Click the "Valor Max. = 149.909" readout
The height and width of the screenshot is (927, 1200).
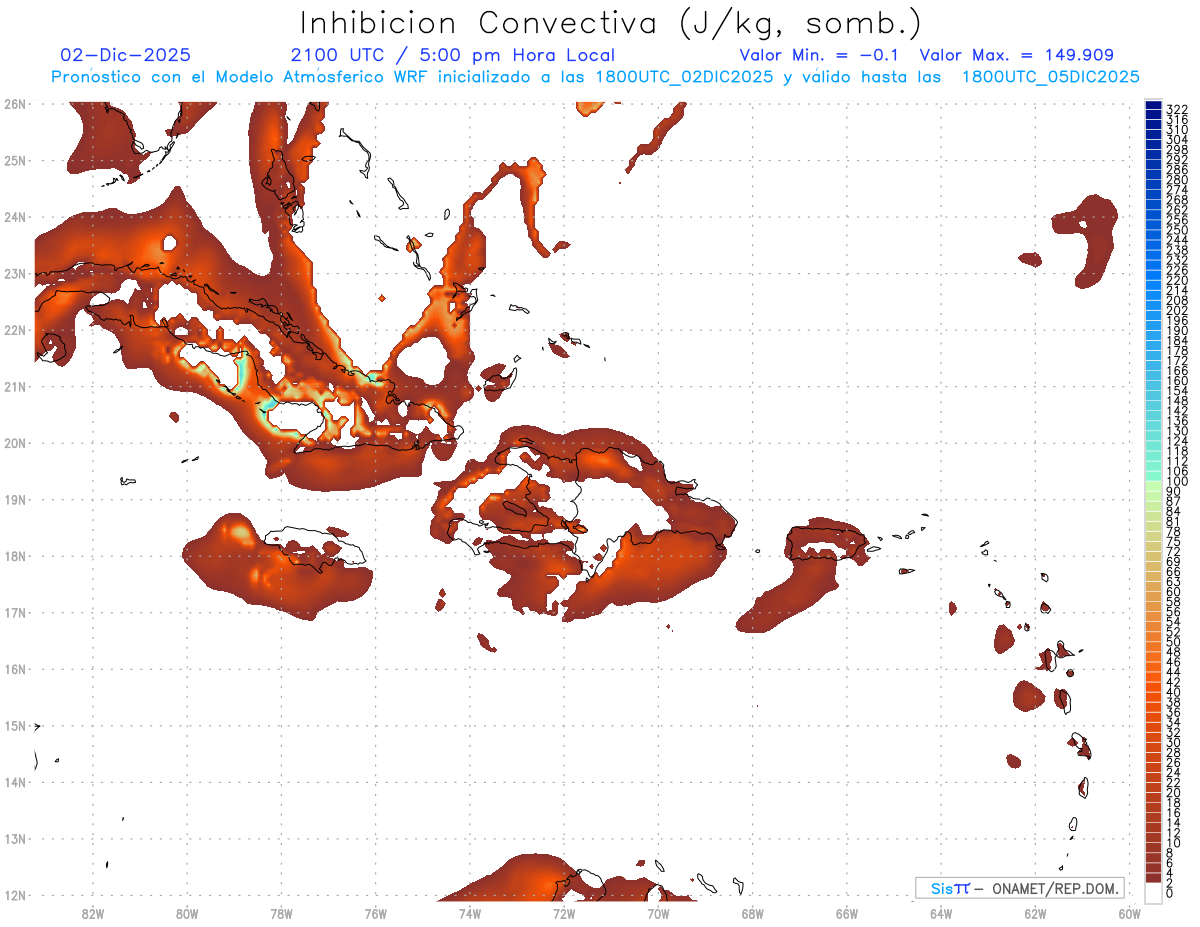(1016, 55)
